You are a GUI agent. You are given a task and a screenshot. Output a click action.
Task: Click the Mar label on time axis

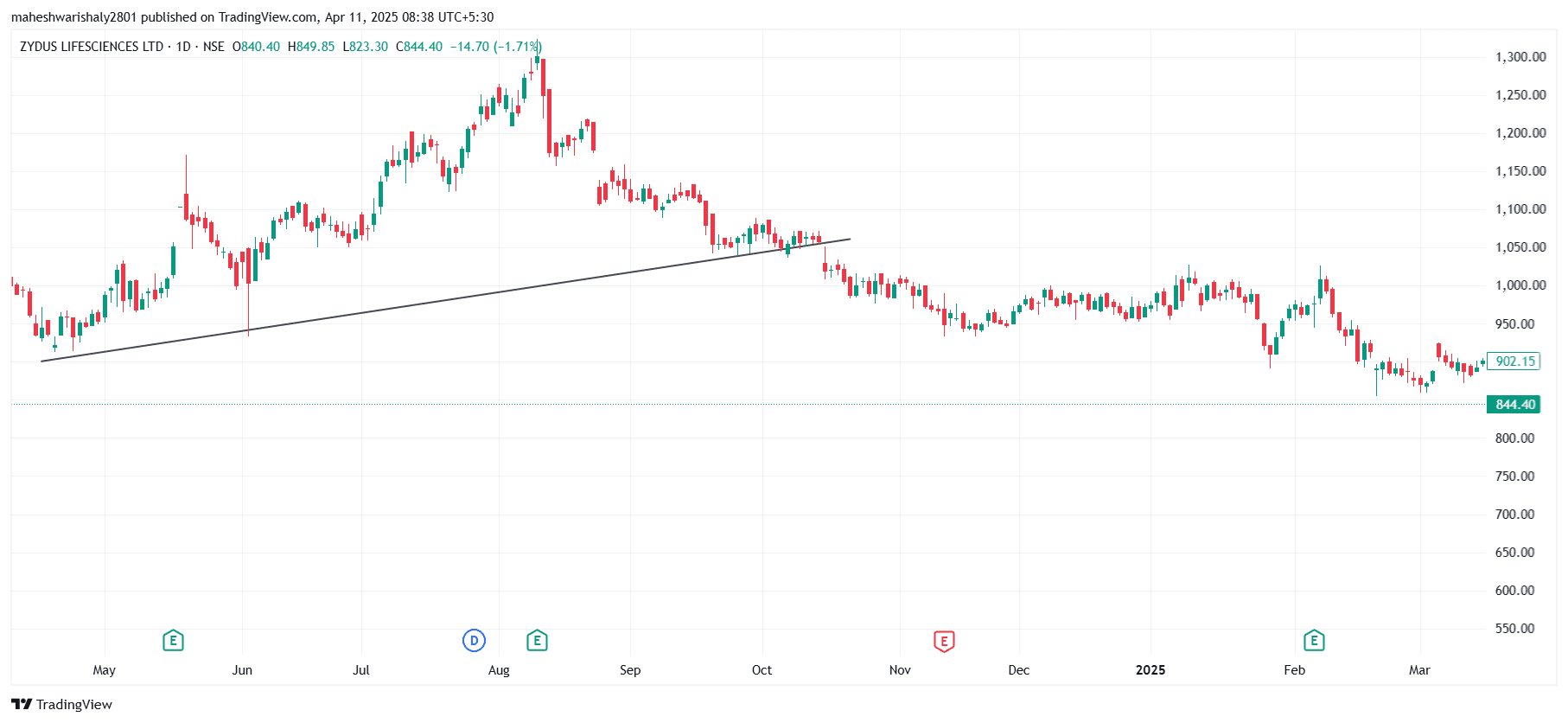(x=1419, y=670)
